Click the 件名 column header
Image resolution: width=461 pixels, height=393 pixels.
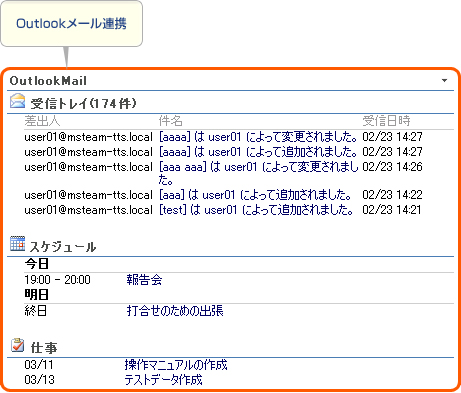(170, 121)
